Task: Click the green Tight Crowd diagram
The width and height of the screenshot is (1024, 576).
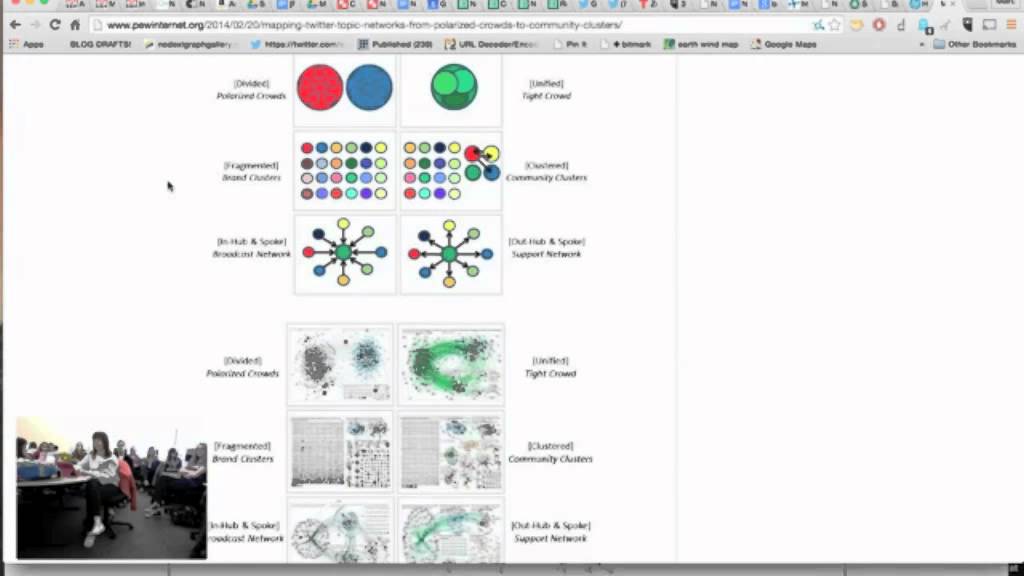Action: click(451, 88)
